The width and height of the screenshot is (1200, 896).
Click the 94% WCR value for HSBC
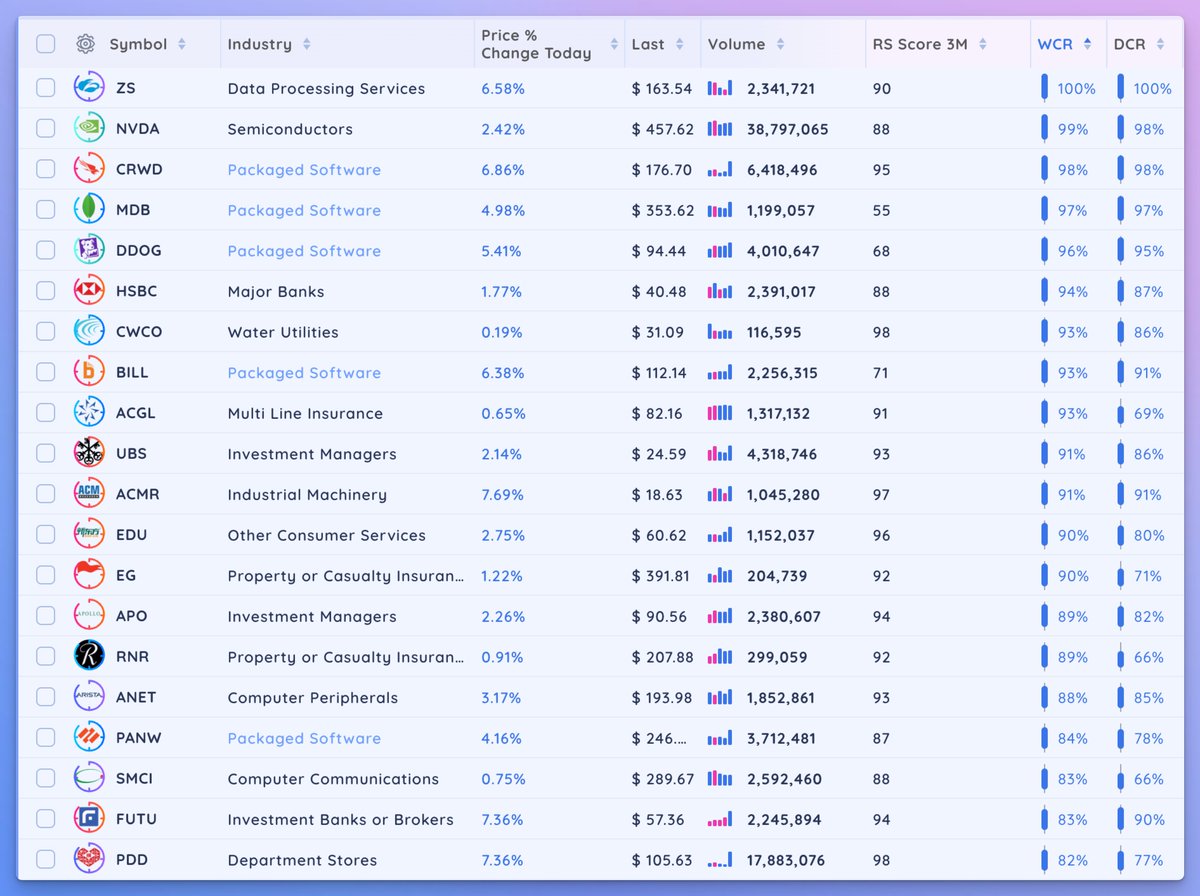(1072, 291)
